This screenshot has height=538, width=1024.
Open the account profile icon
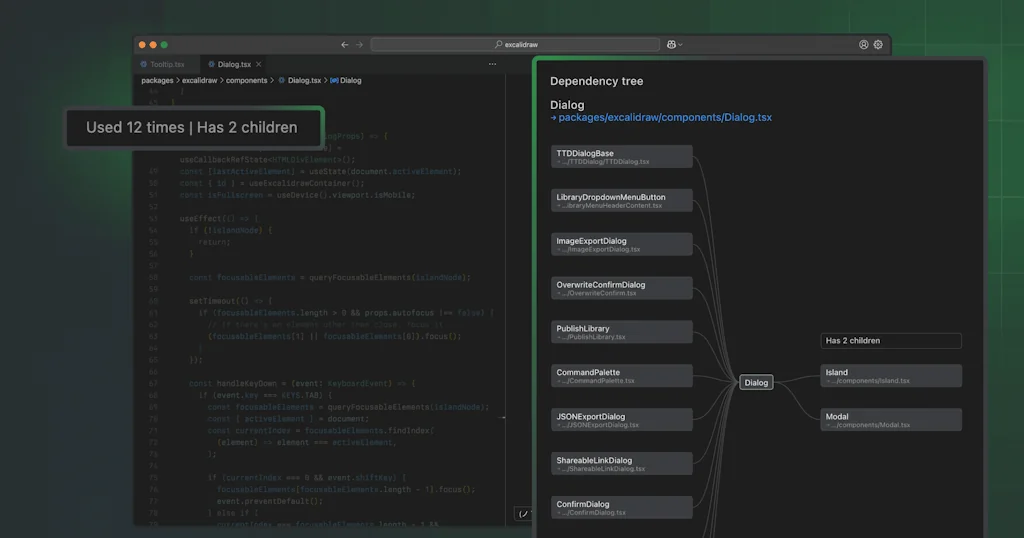point(864,45)
